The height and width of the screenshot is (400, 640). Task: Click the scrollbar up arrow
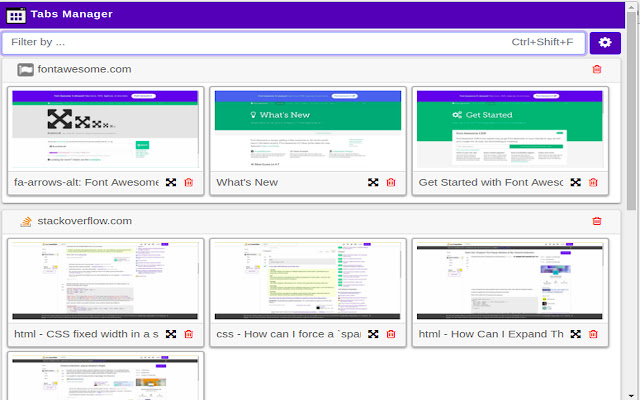click(x=632, y=7)
